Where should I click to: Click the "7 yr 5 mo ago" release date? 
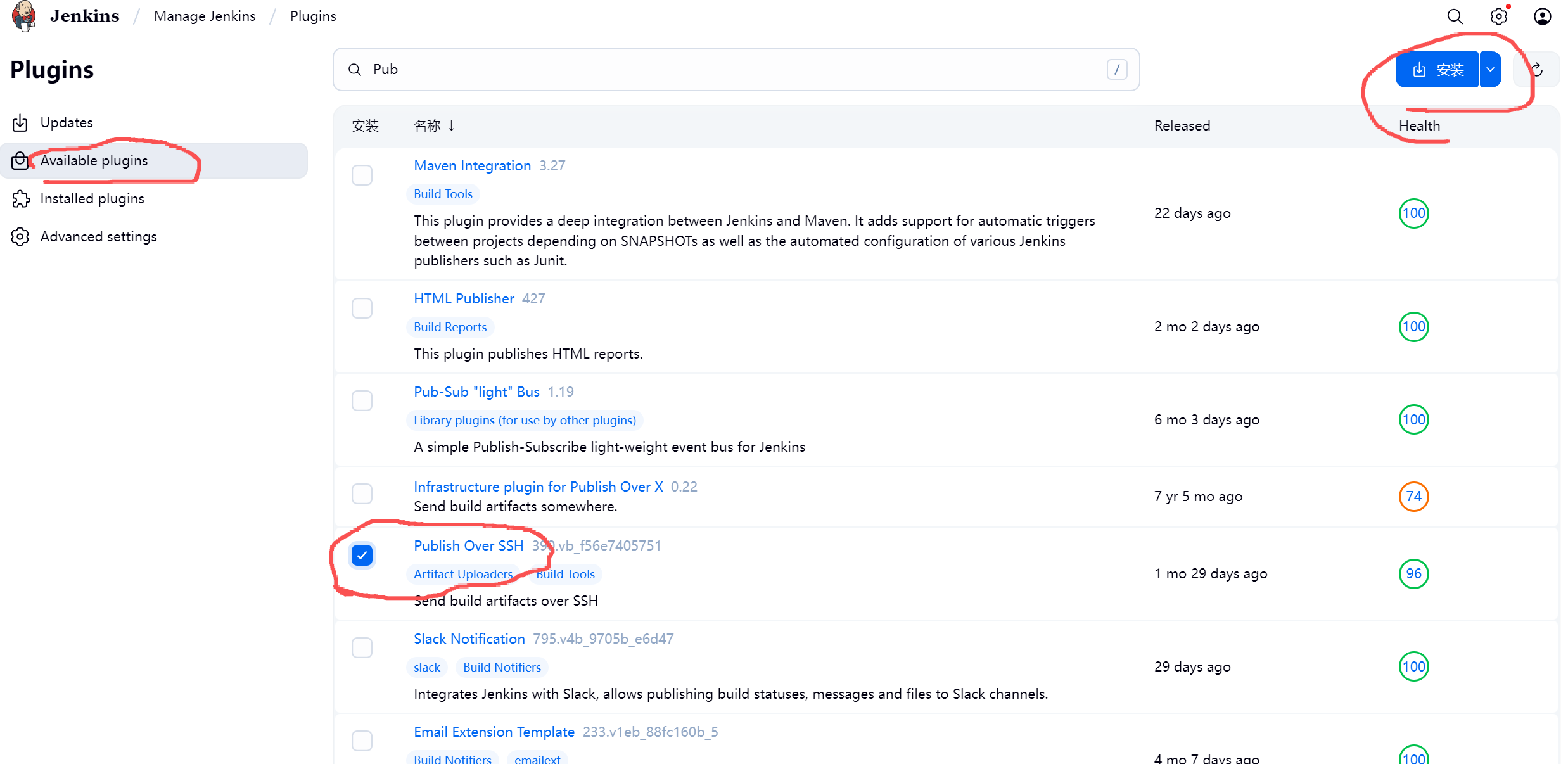coord(1198,497)
